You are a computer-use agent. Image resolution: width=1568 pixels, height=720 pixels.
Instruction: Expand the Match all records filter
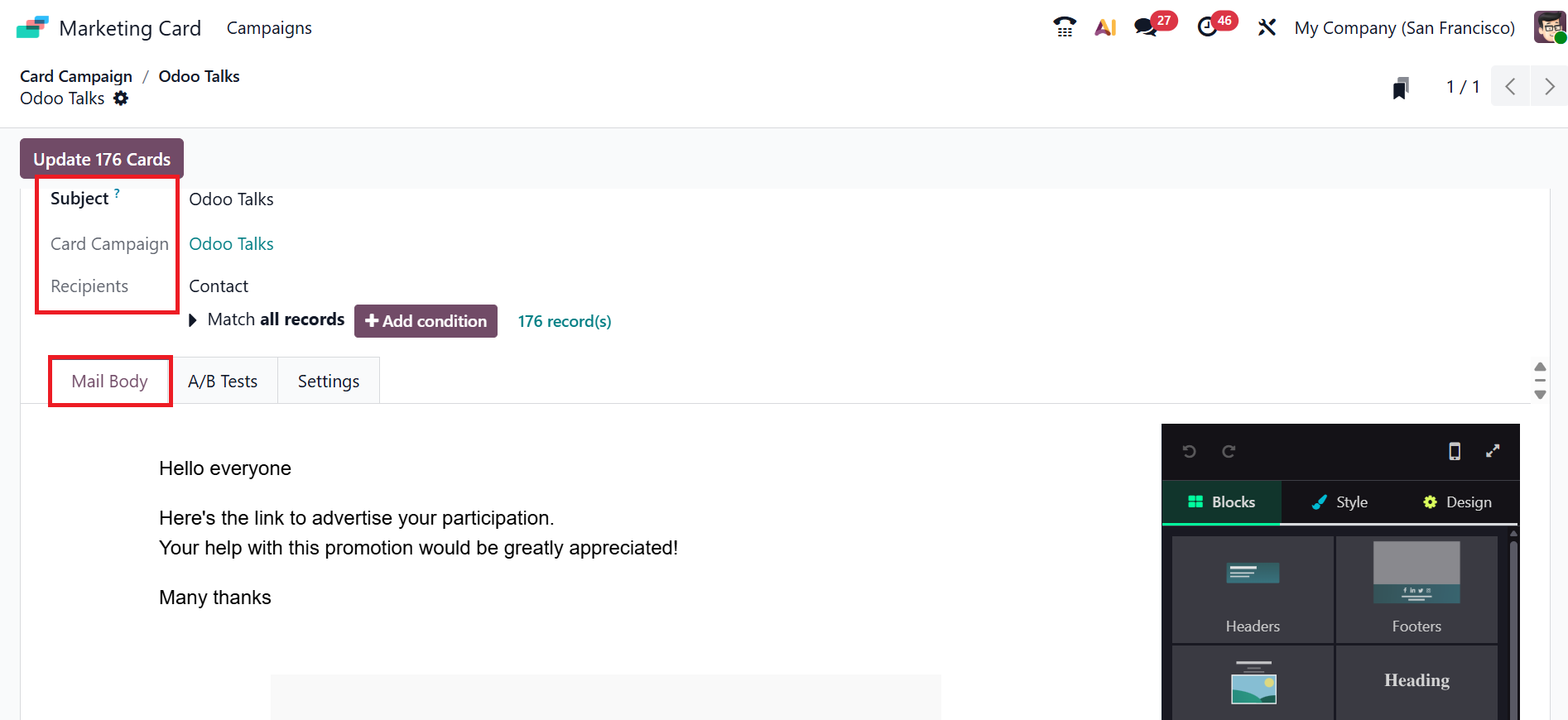point(193,320)
